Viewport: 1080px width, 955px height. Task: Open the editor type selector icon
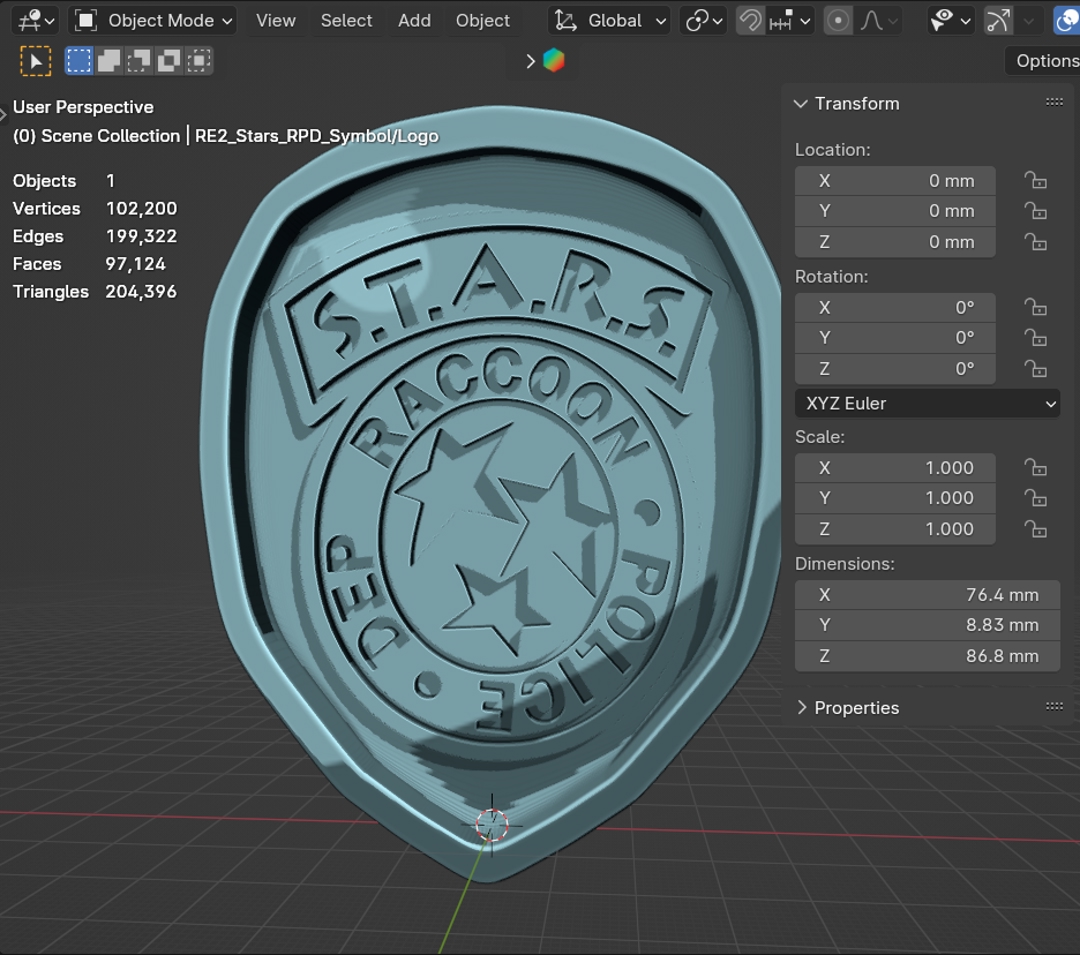click(x=36, y=20)
